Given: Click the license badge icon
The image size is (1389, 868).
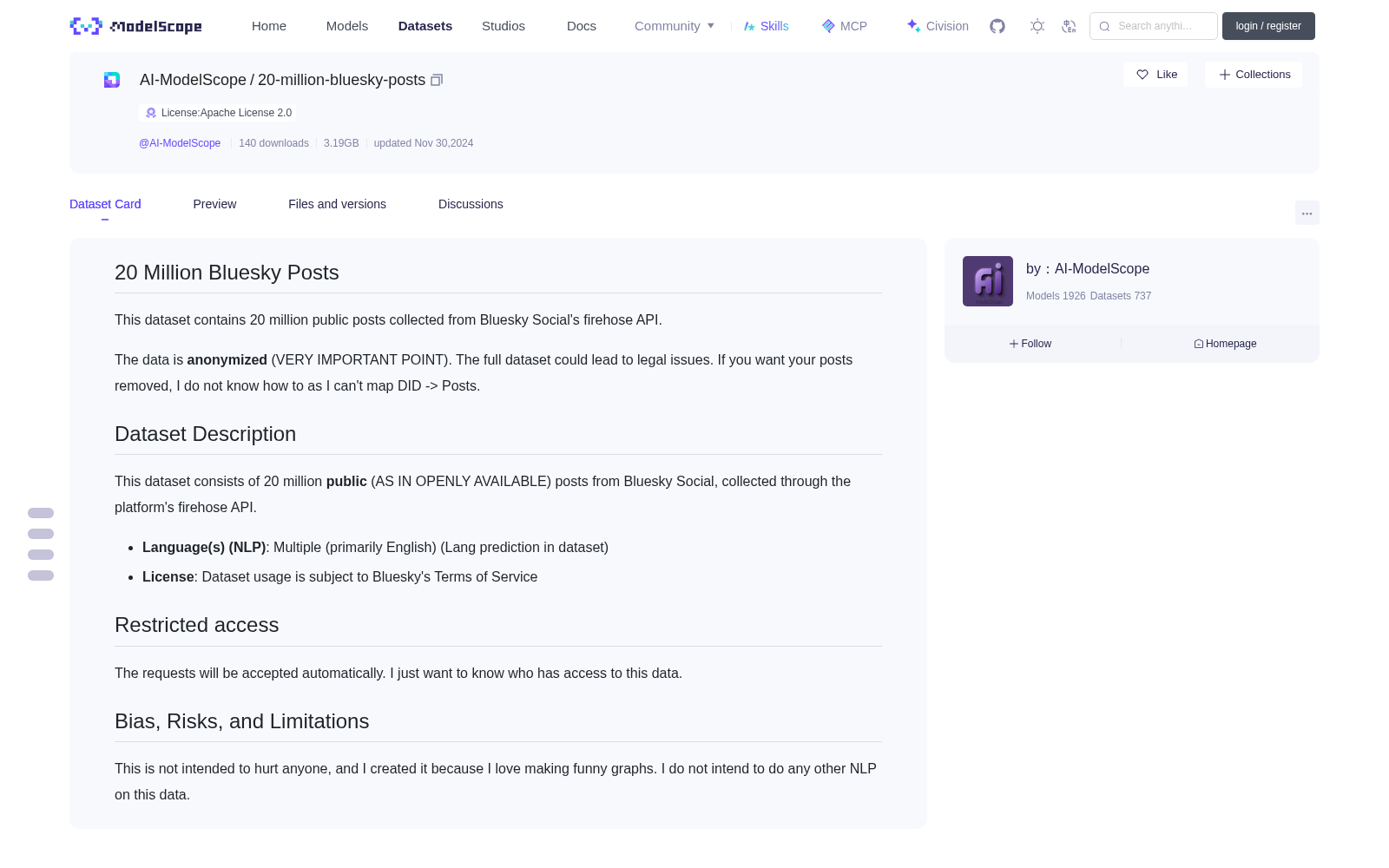Looking at the screenshot, I should (151, 113).
